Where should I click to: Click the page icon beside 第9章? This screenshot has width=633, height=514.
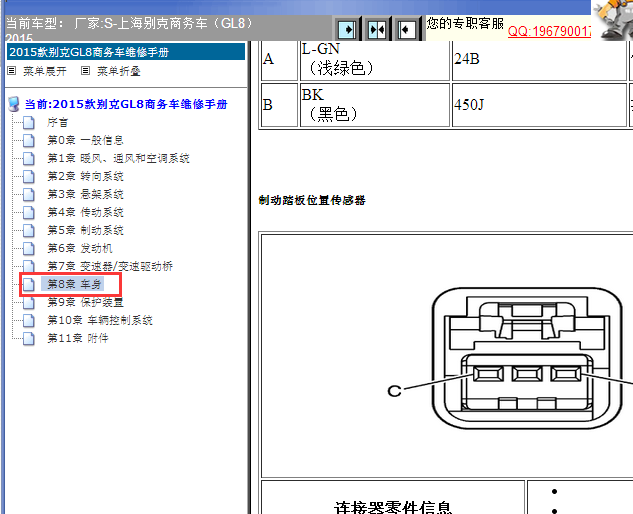29,302
